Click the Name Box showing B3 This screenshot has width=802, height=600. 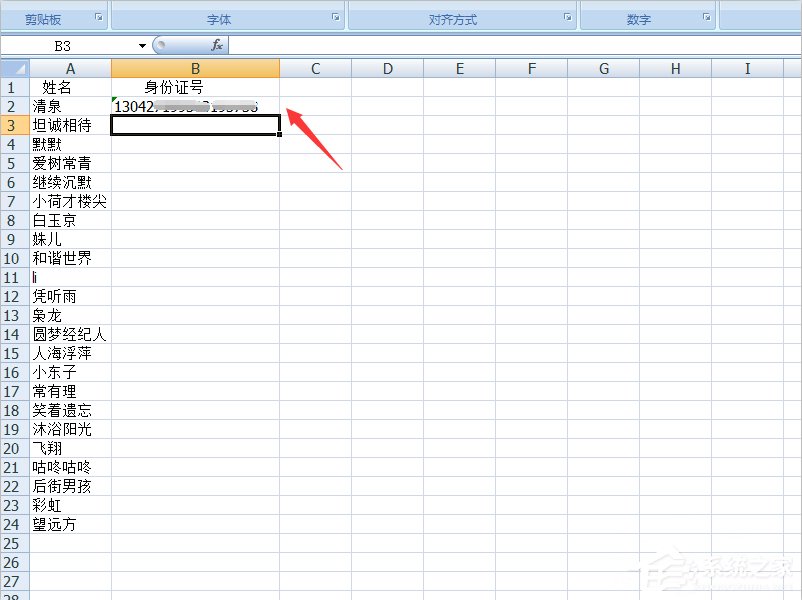65,44
